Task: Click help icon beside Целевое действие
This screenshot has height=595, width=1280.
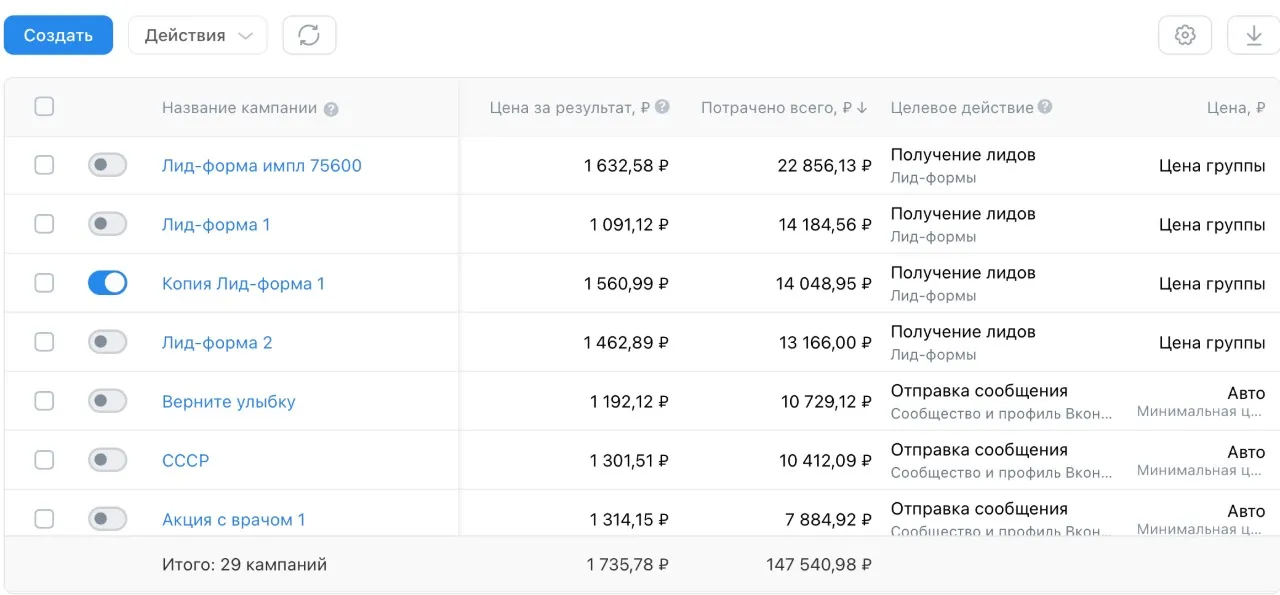Action: pyautogui.click(x=1045, y=107)
